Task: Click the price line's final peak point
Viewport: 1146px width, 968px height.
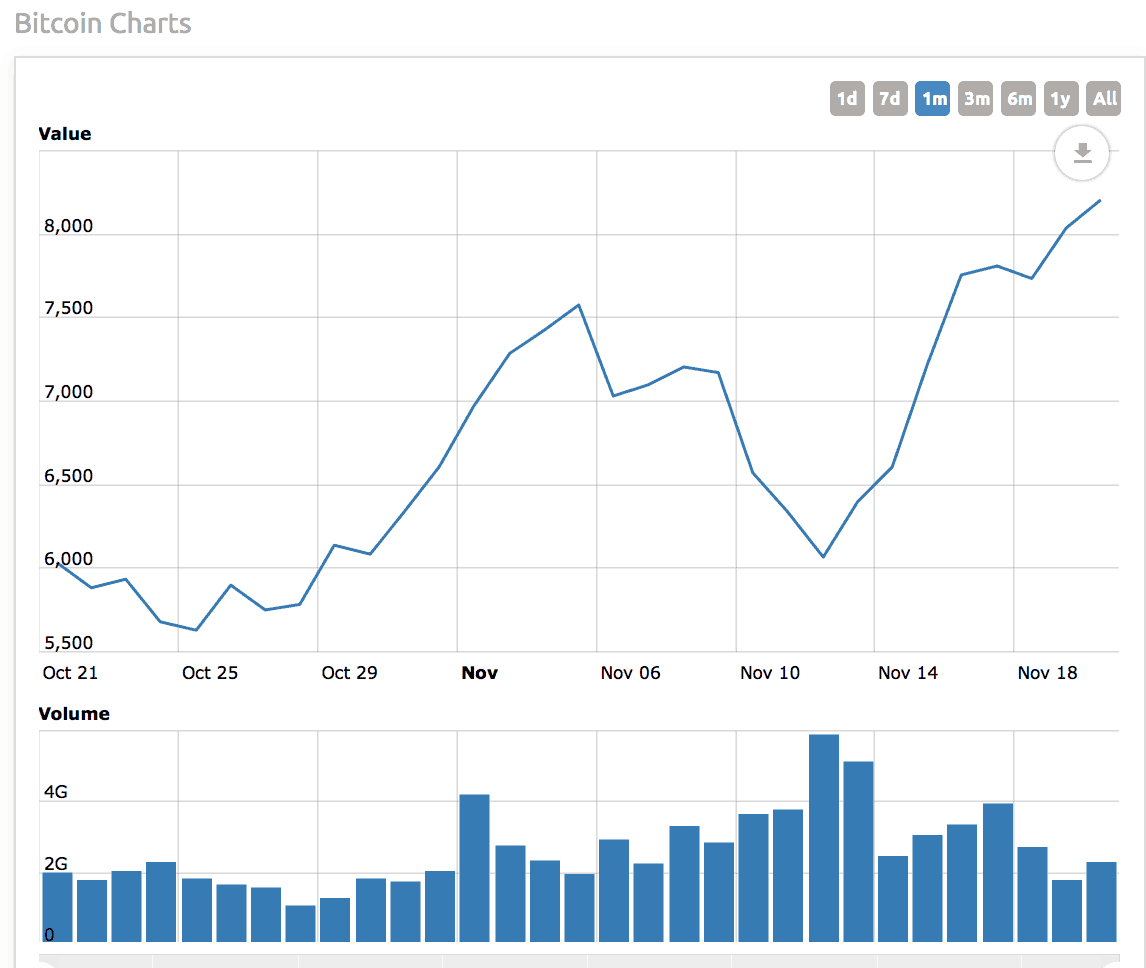Action: coord(1099,200)
